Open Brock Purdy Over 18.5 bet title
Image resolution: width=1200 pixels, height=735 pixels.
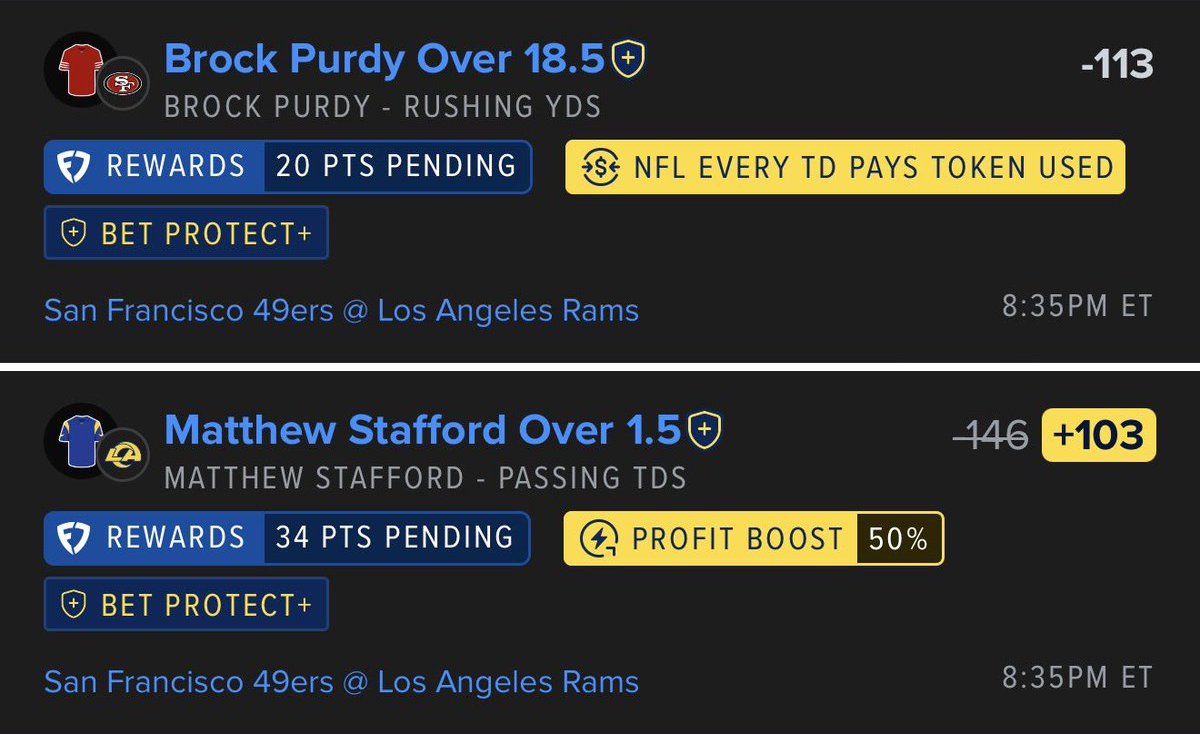384,59
